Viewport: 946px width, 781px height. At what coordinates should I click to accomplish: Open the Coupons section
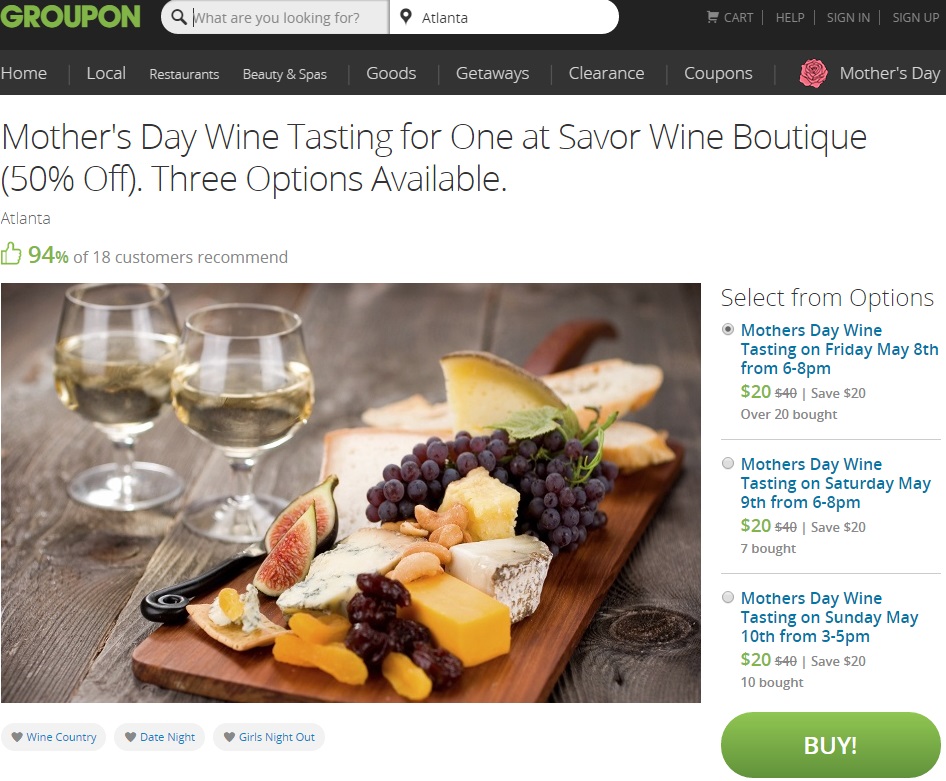pos(718,73)
